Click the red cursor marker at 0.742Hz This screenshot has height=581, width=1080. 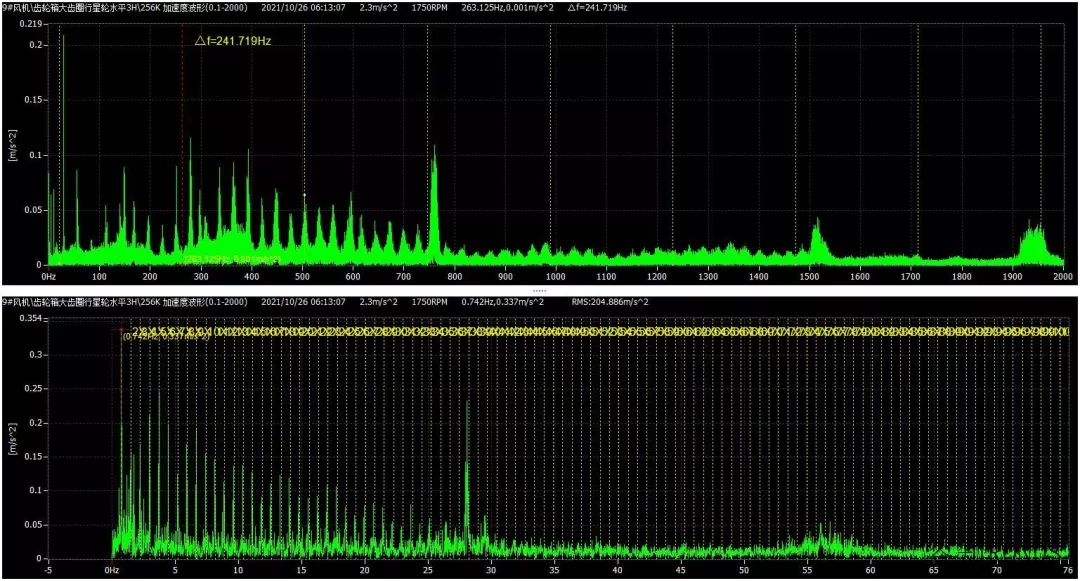coord(121,329)
